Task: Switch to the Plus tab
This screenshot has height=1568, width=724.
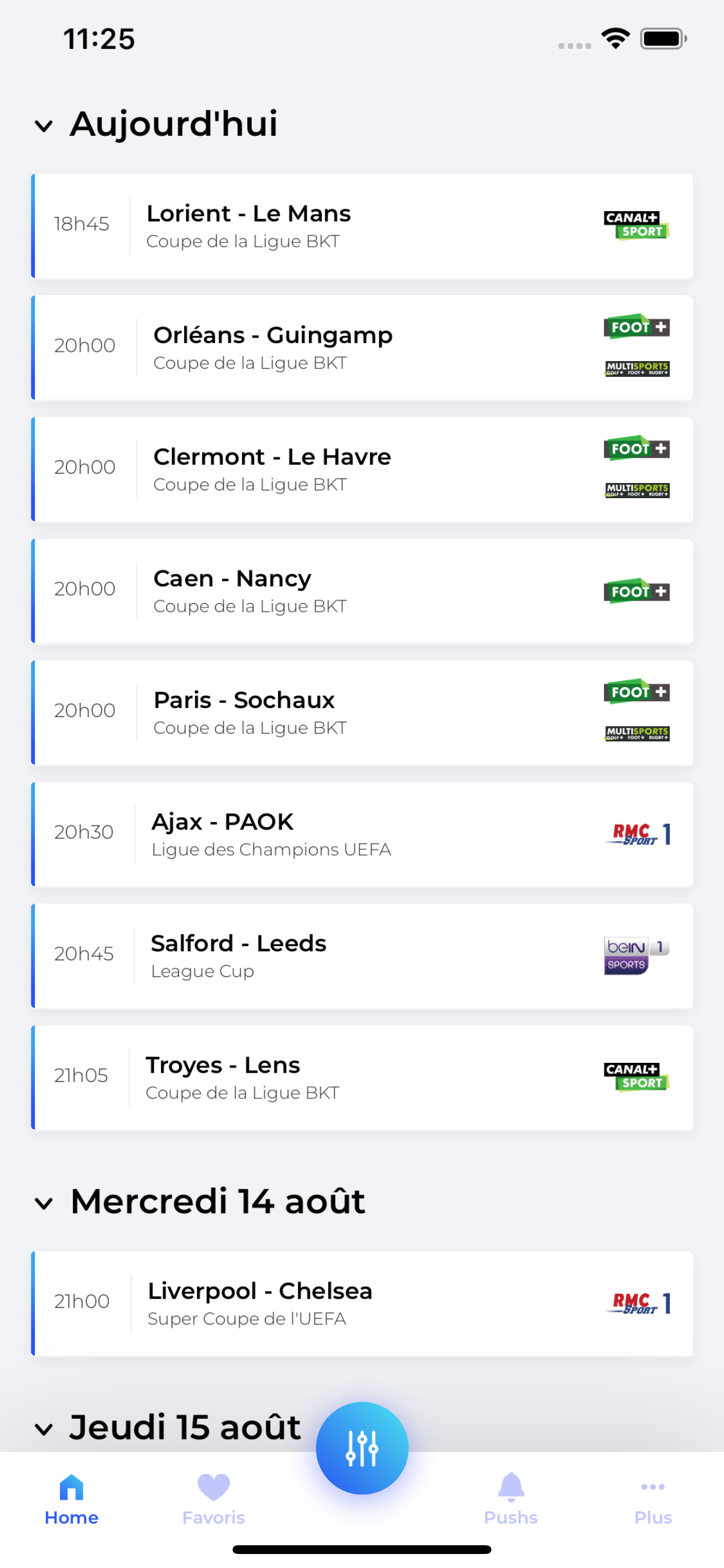Action: [652, 1500]
